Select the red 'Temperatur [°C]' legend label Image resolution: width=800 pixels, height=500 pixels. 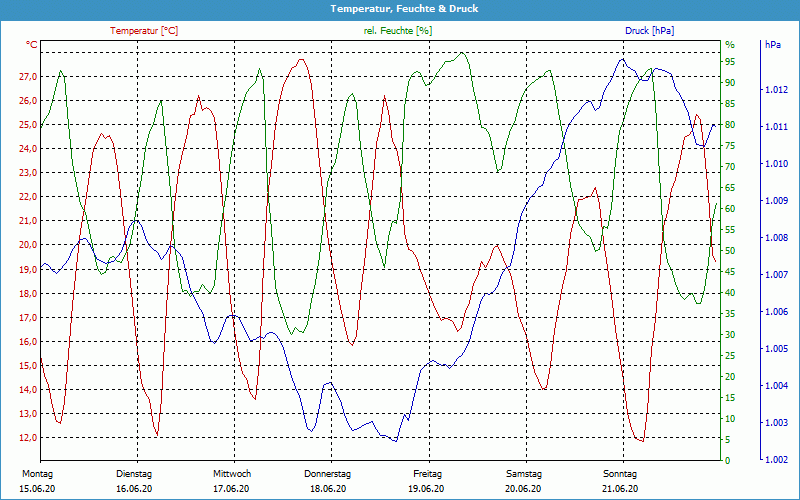144,31
